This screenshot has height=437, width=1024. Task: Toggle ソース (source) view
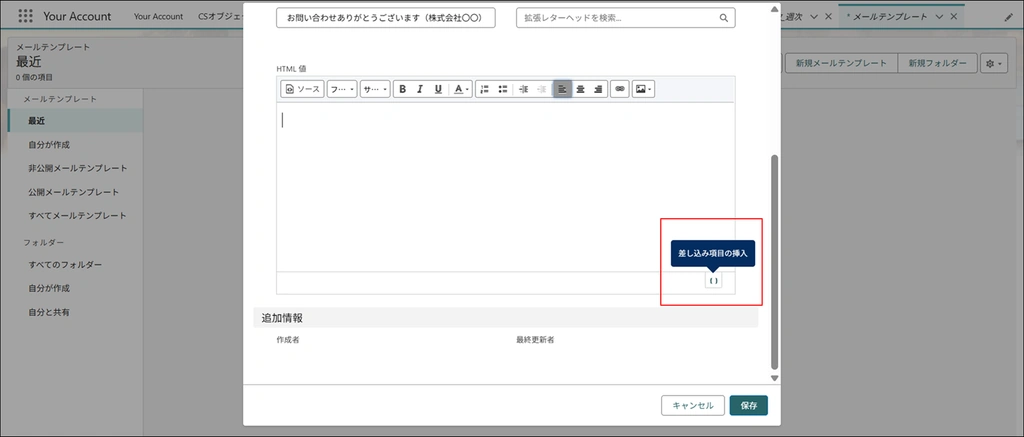click(x=302, y=89)
